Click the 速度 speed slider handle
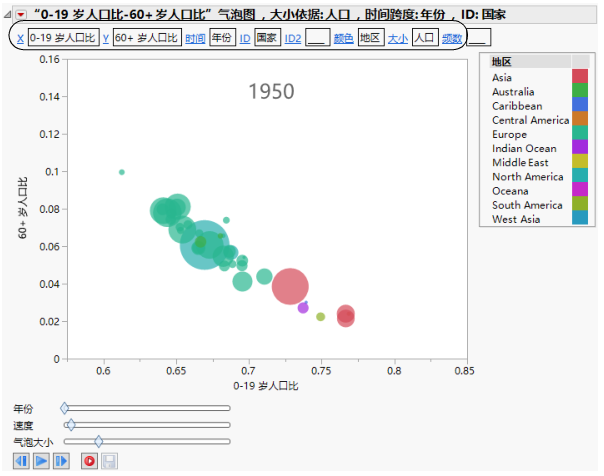The image size is (604, 476). point(71,425)
